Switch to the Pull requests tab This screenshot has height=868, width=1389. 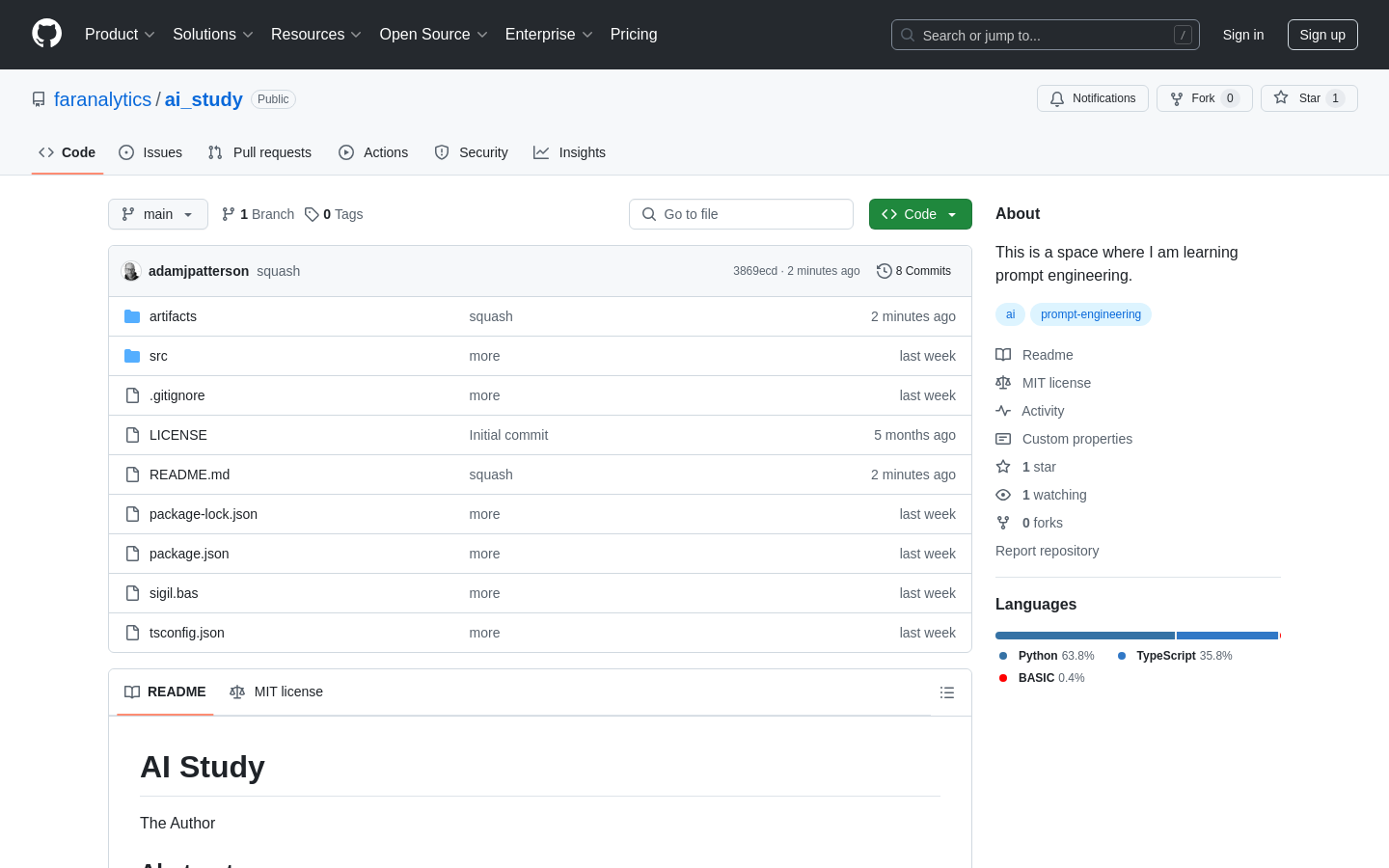(259, 152)
